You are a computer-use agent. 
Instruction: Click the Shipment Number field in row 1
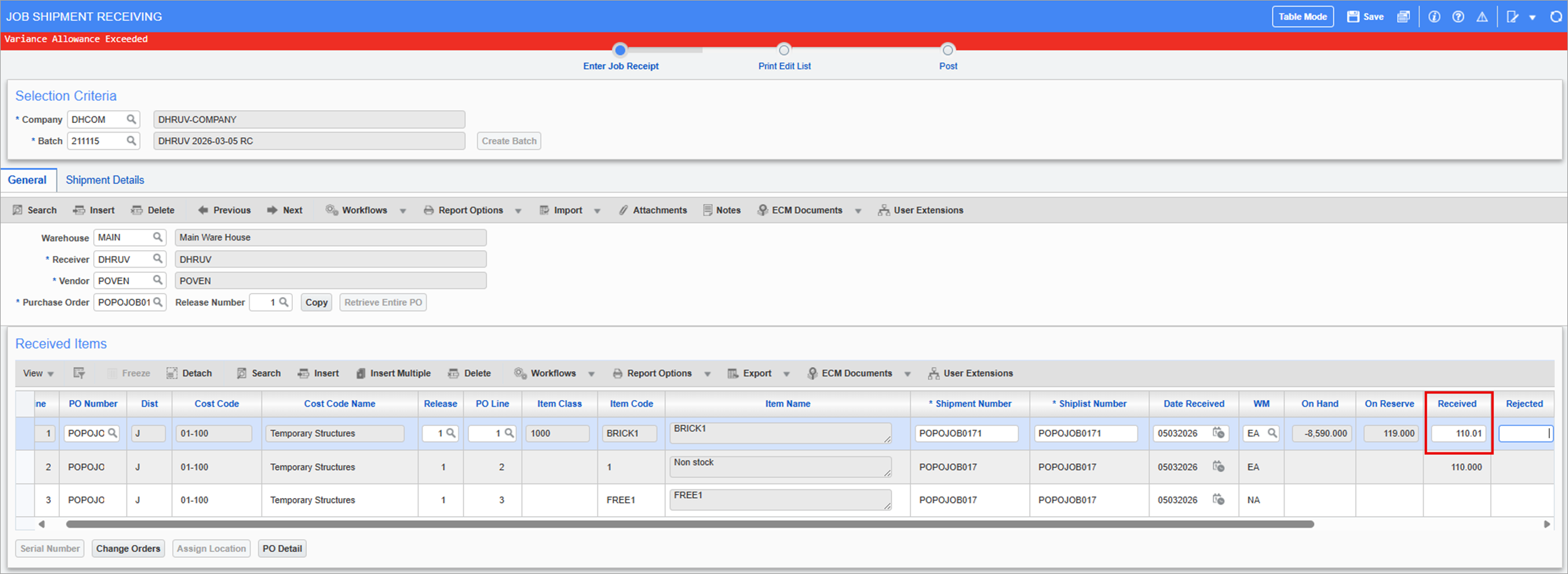click(x=967, y=434)
